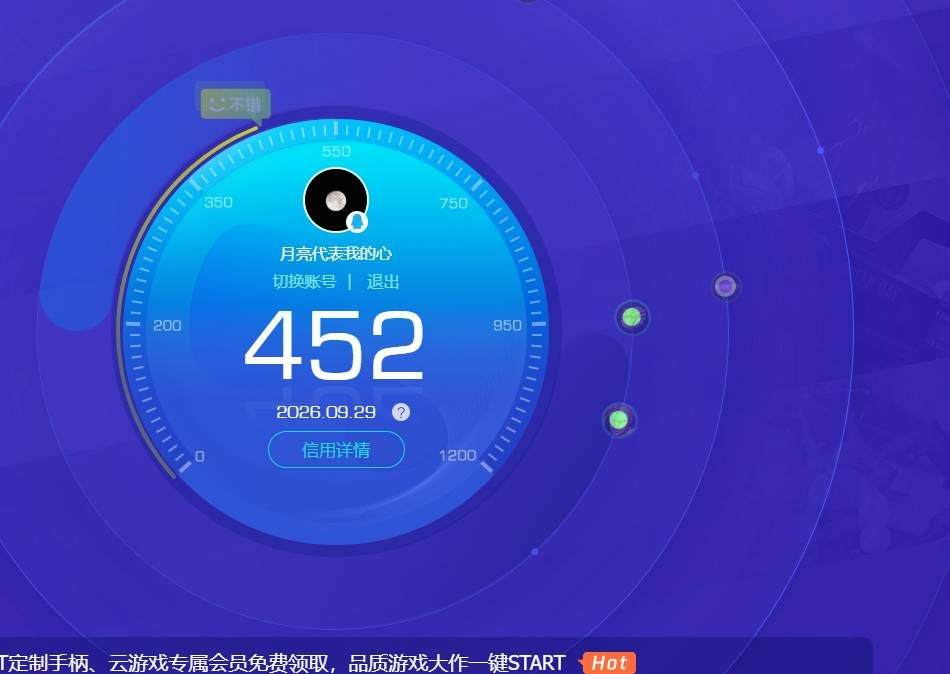
Task: Click the 950 gauge label
Action: pyautogui.click(x=508, y=325)
